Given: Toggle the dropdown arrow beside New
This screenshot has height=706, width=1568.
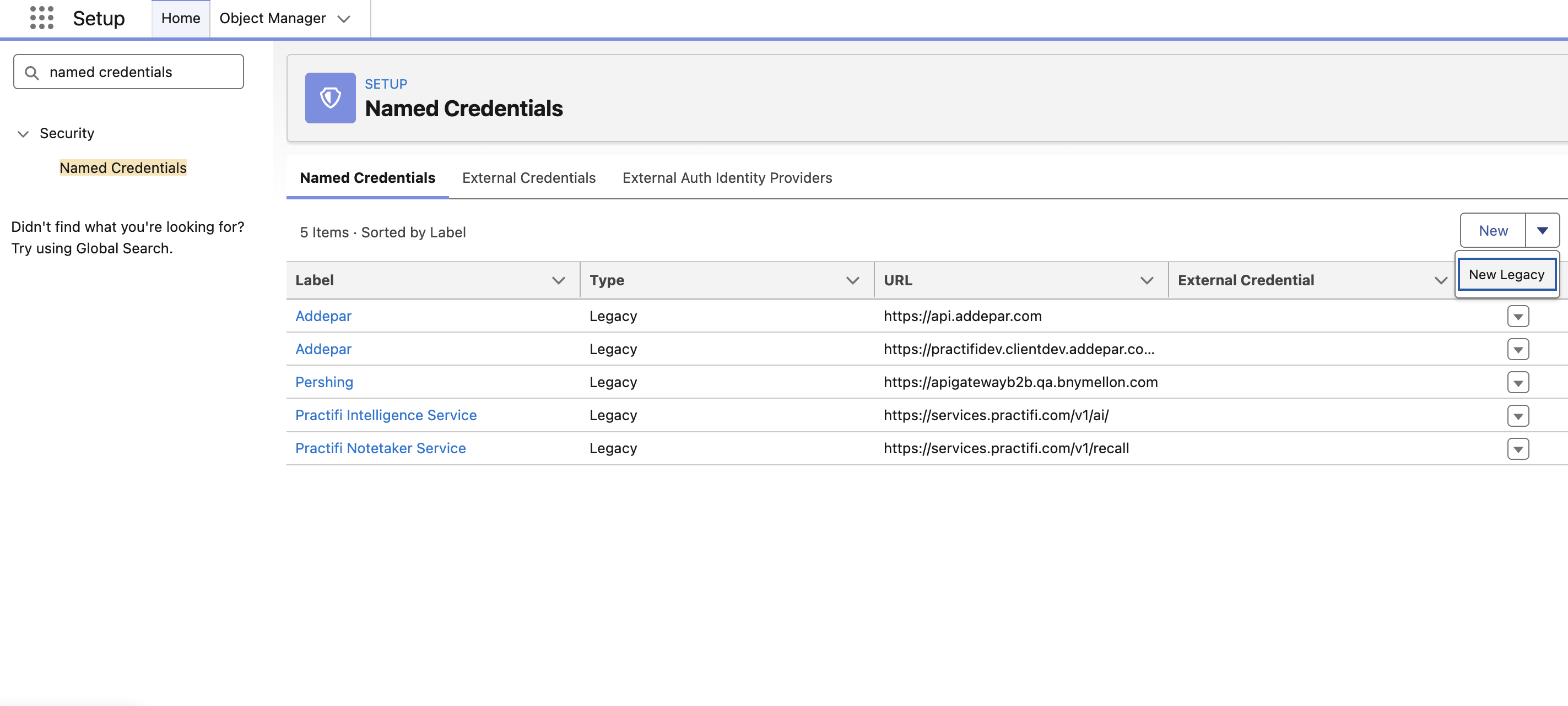Looking at the screenshot, I should (1542, 231).
